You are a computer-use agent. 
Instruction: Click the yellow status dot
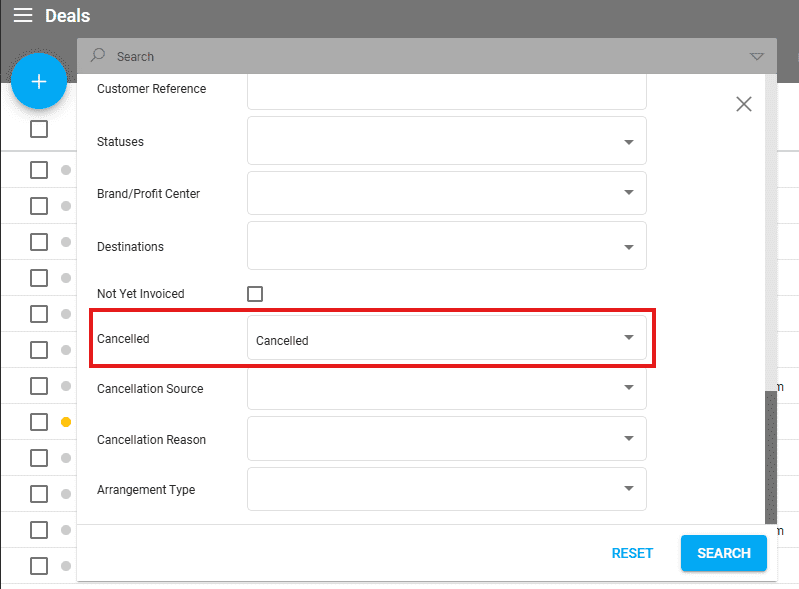[66, 422]
